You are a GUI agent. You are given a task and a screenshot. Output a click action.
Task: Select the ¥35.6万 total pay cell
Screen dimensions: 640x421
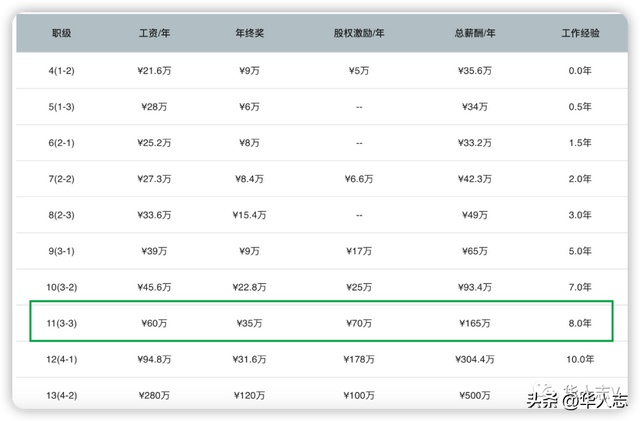[475, 71]
